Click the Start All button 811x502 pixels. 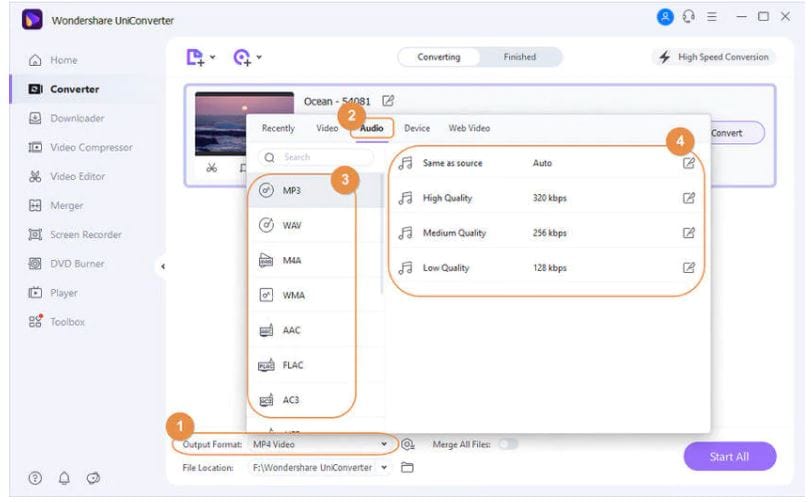pos(729,457)
